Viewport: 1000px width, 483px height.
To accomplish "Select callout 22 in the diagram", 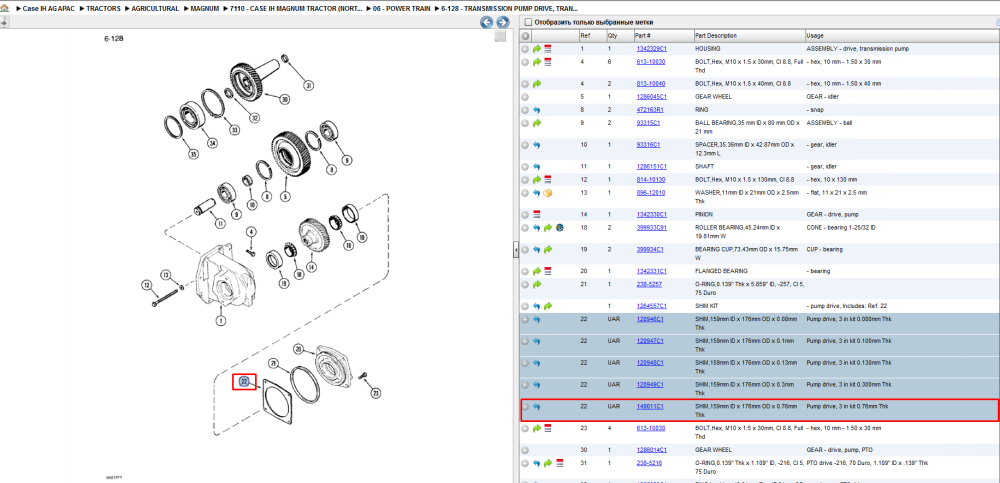I will coord(244,382).
